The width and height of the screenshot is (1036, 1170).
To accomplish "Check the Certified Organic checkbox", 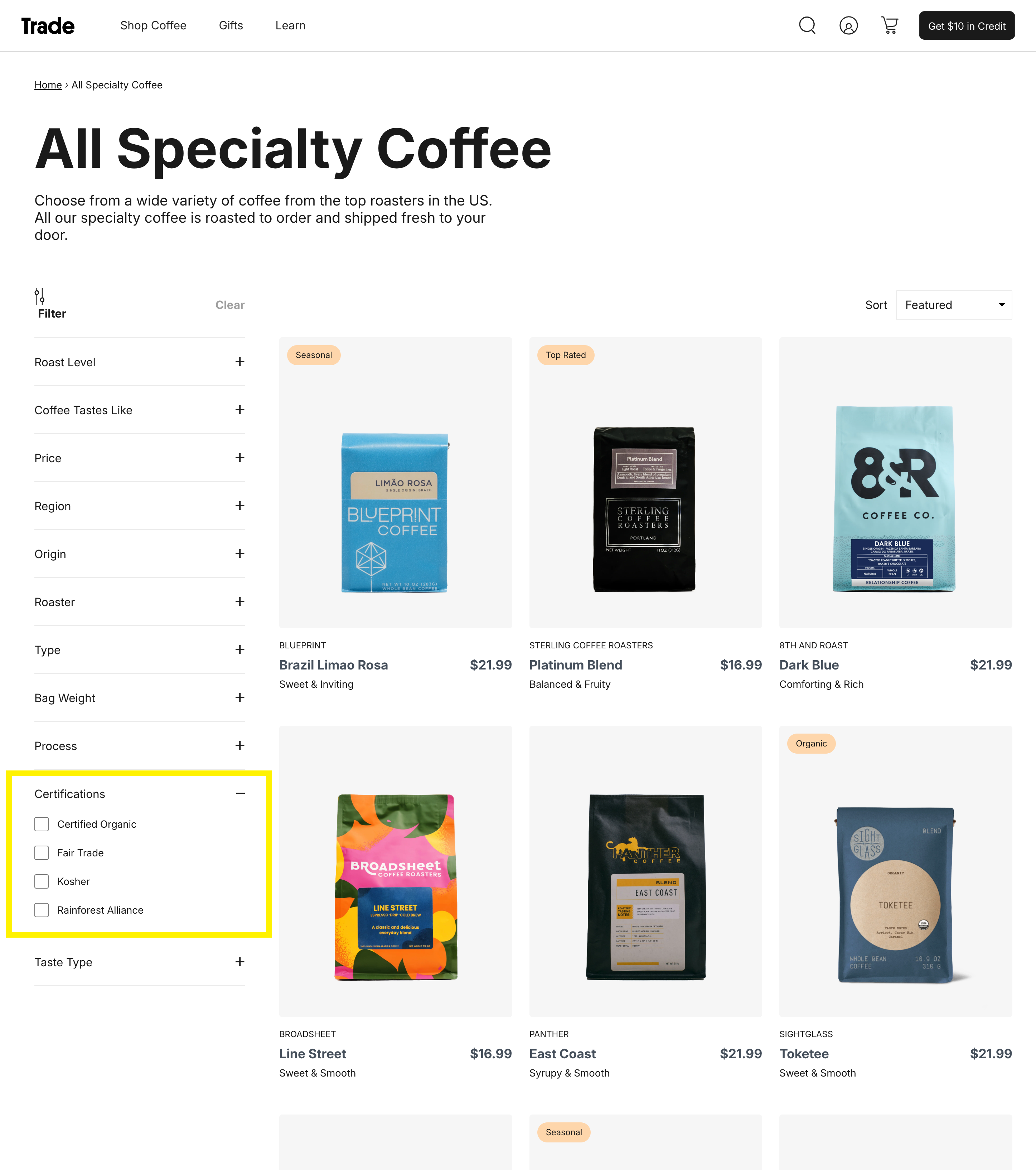I will point(41,824).
